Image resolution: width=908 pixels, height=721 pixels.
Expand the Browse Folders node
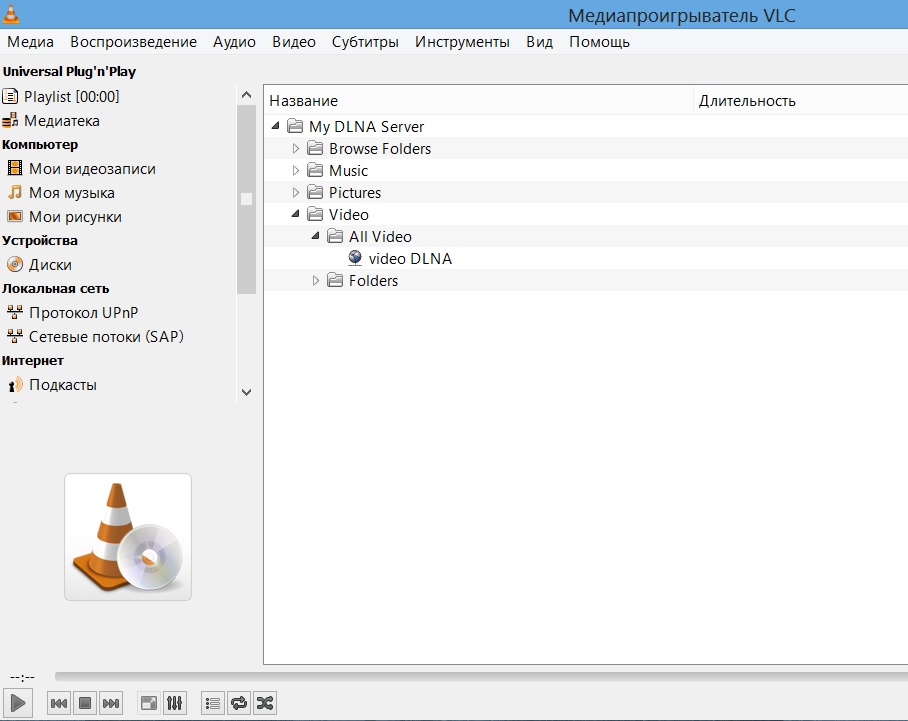pos(295,148)
